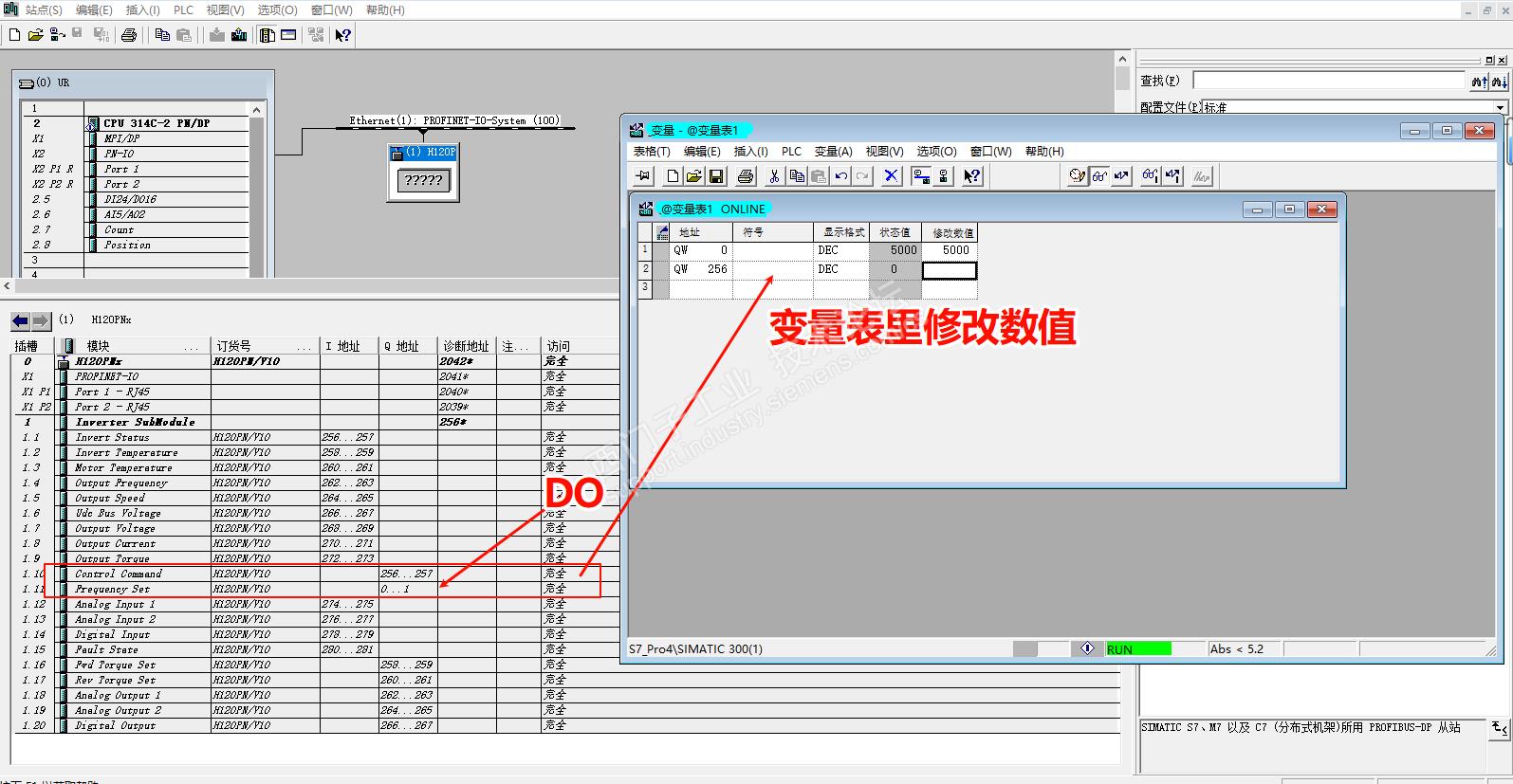Click 订货号 column header in module table
This screenshot has height=784, width=1513.
[x=265, y=346]
